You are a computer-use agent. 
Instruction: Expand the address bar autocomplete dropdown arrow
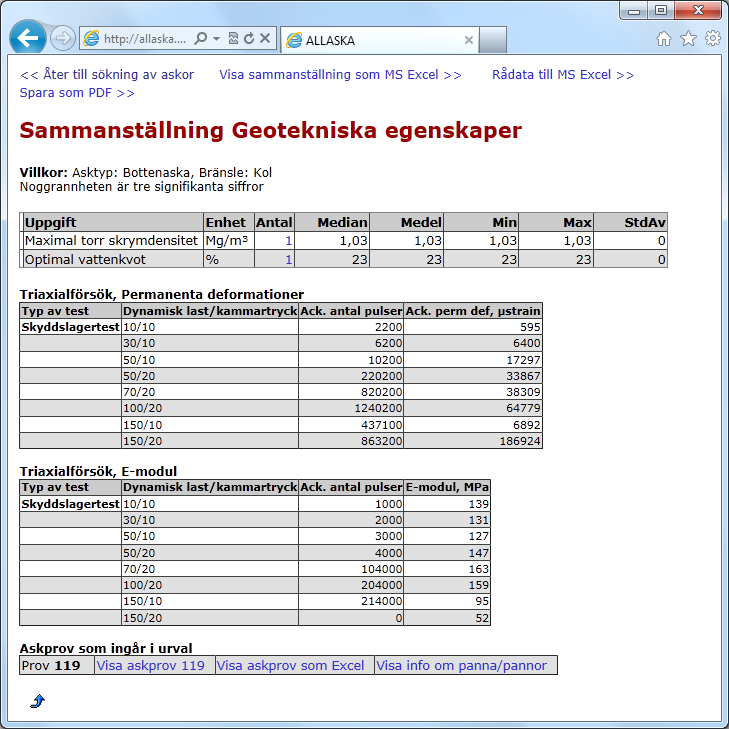(216, 38)
